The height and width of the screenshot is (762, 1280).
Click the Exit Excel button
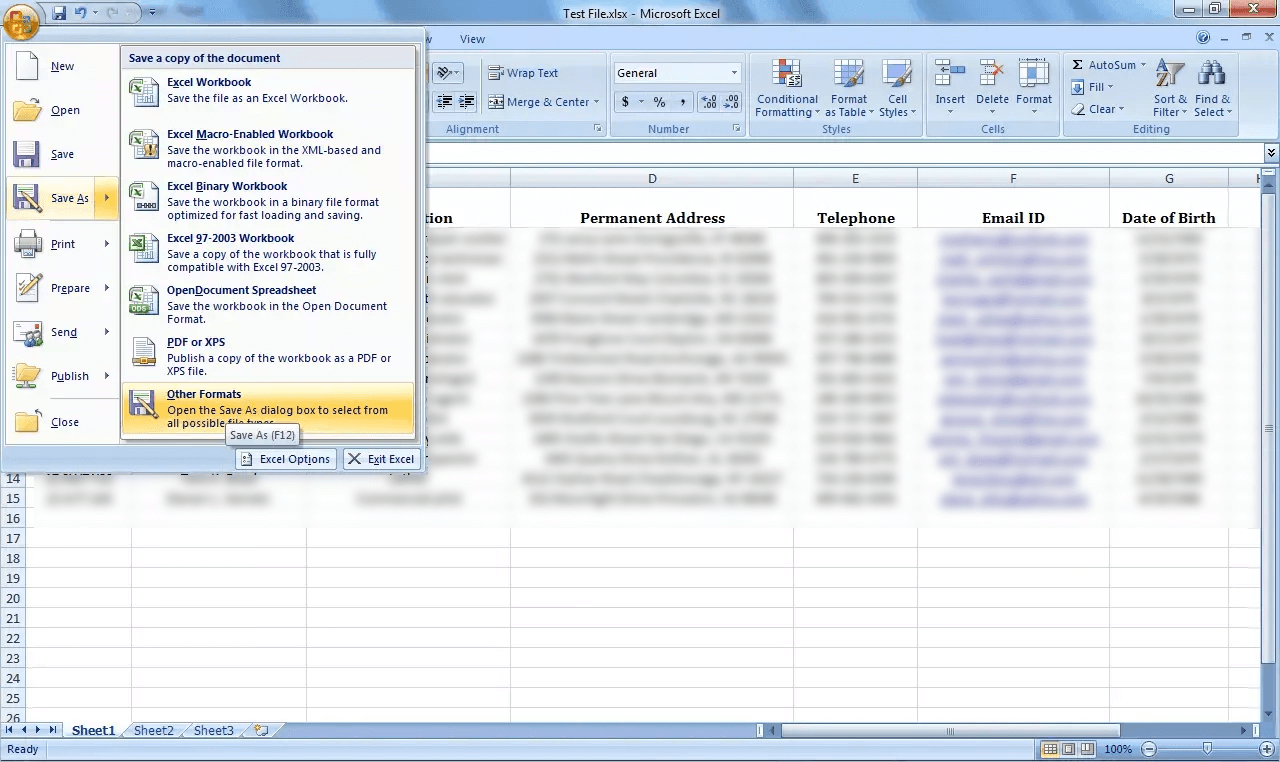click(x=381, y=458)
